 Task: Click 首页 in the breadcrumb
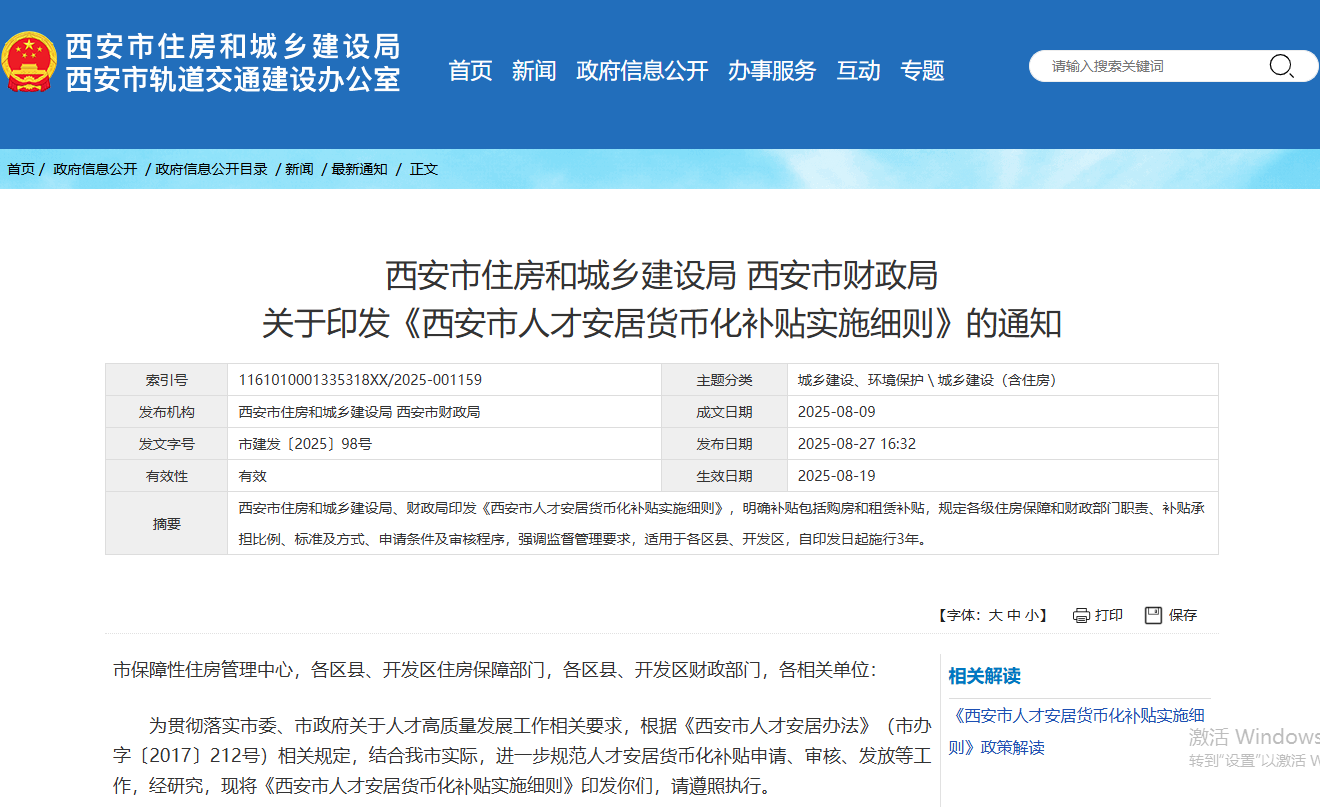21,169
